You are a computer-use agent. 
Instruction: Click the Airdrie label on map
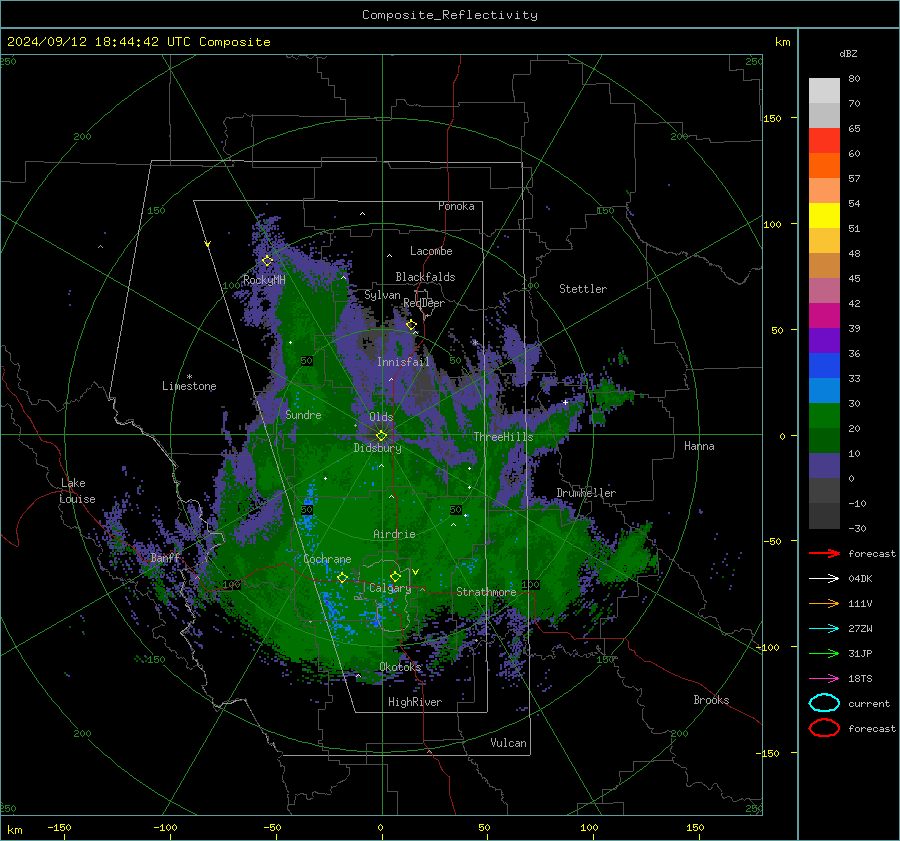tap(394, 534)
